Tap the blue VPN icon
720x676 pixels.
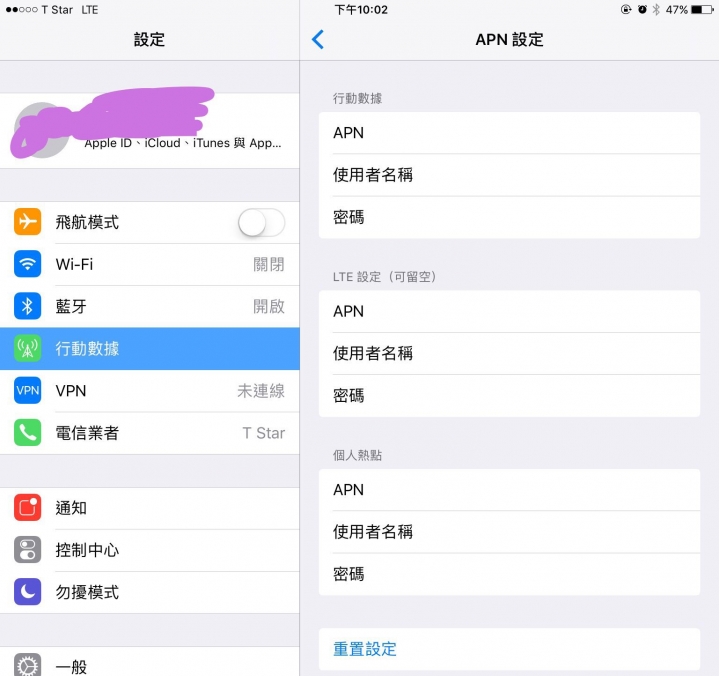28,390
